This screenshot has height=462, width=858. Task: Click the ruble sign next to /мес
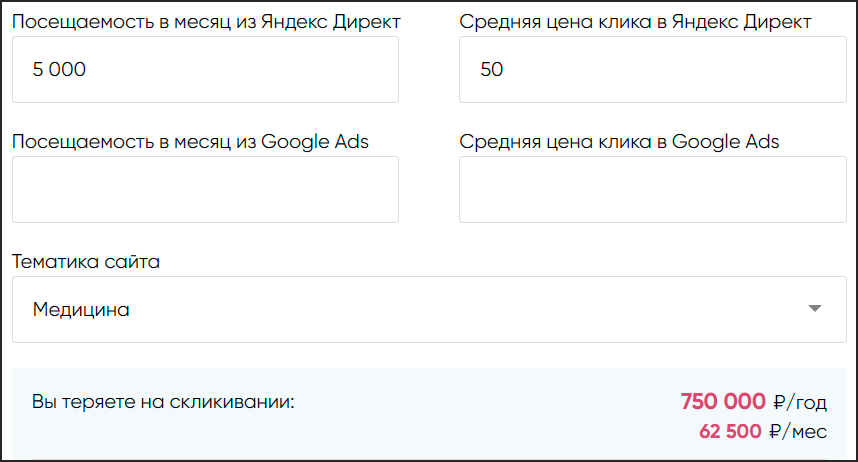coord(777,432)
